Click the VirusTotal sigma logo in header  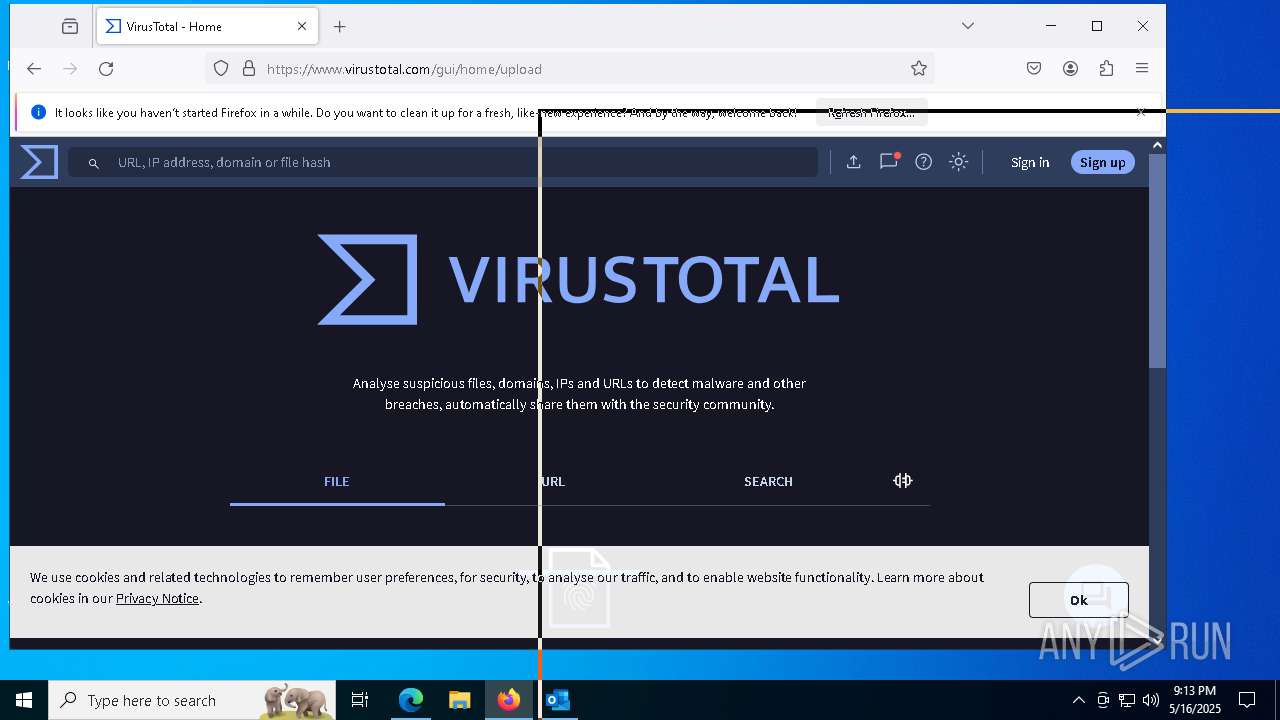tap(39, 162)
